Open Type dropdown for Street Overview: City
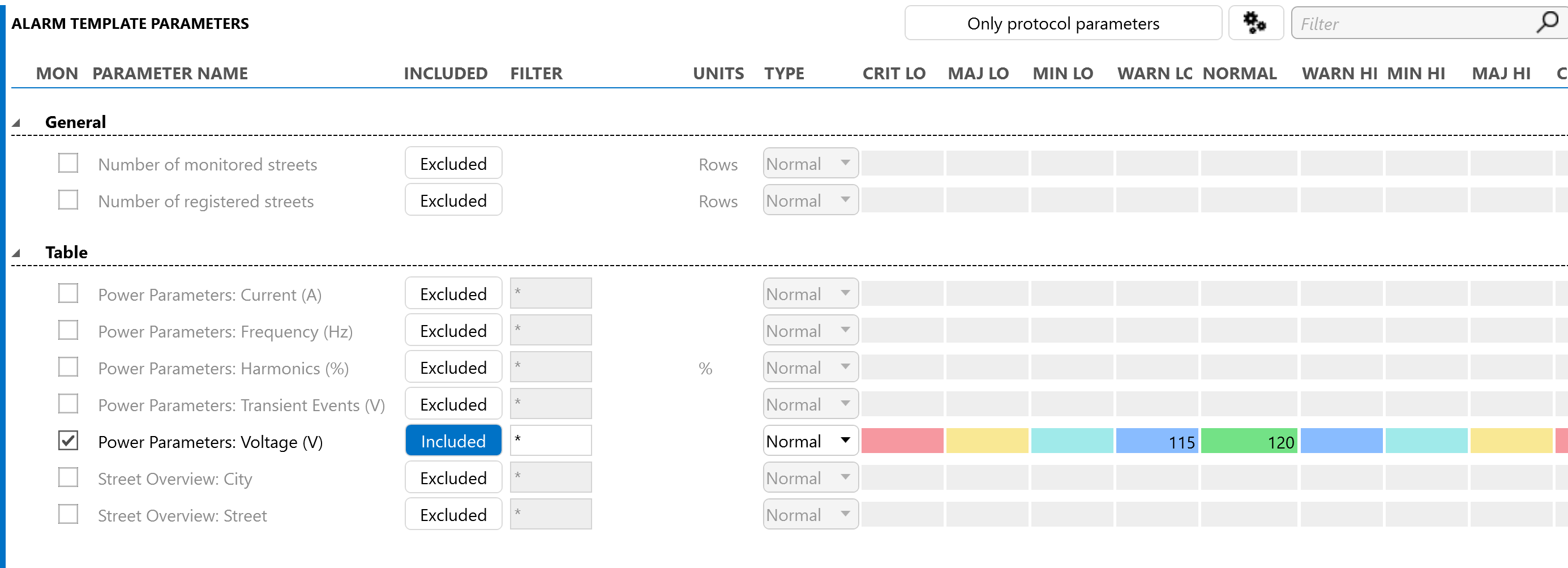The image size is (1568, 568). pos(811,477)
